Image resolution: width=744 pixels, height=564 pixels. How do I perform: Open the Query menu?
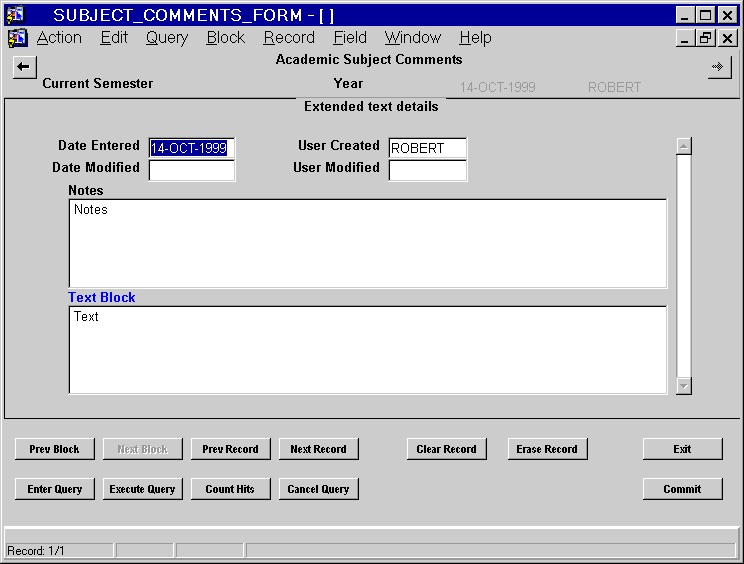(167, 37)
